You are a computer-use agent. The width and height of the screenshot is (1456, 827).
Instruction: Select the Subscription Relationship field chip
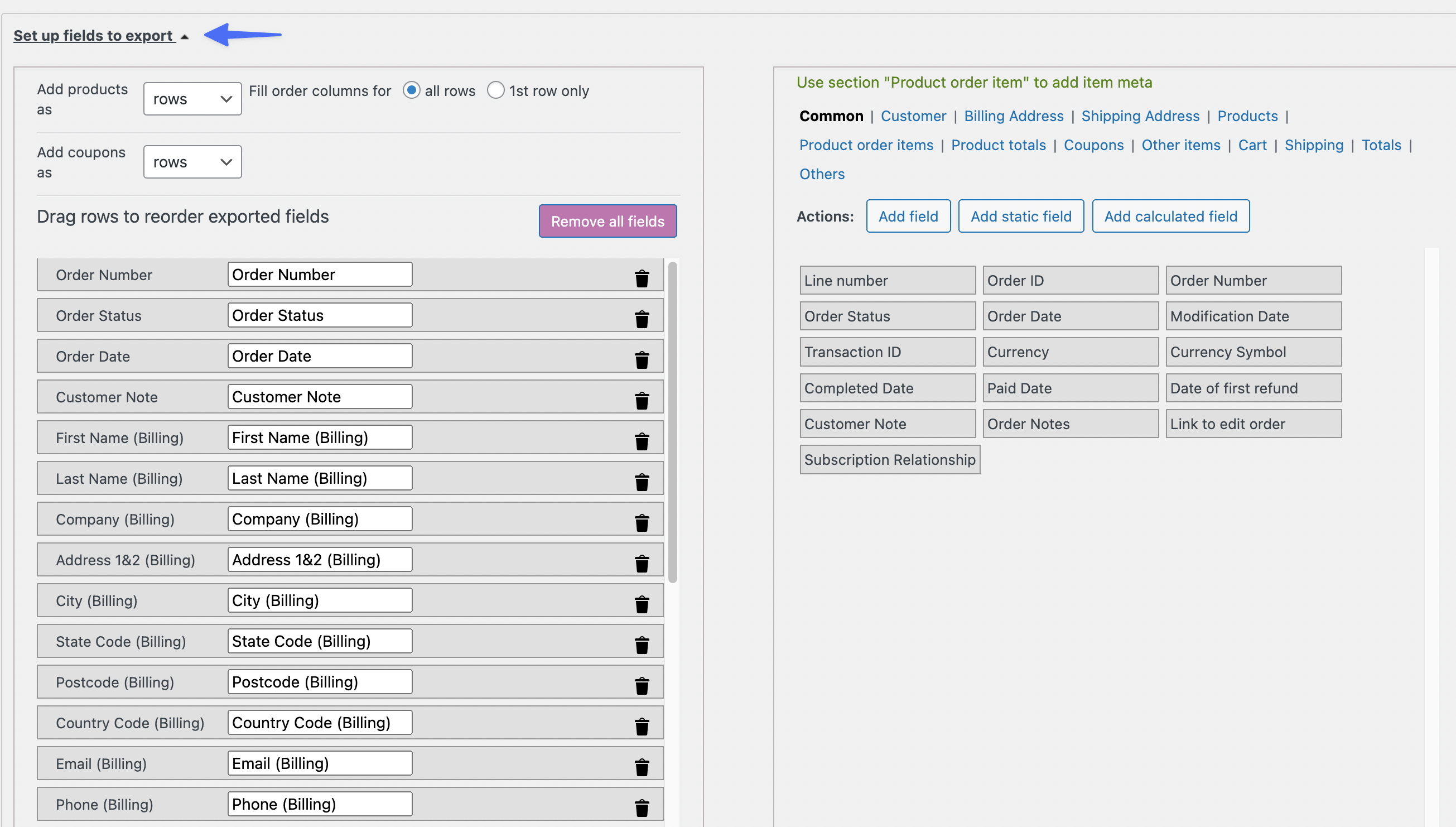(x=889, y=459)
